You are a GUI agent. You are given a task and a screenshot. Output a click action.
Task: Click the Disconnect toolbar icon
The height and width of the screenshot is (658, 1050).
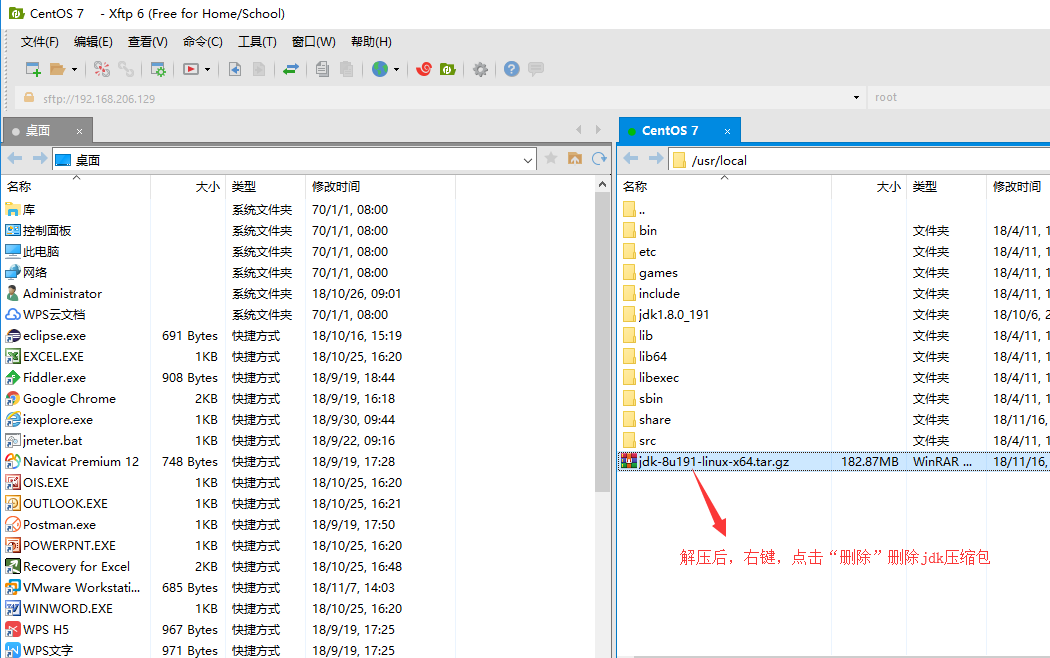[x=102, y=69]
